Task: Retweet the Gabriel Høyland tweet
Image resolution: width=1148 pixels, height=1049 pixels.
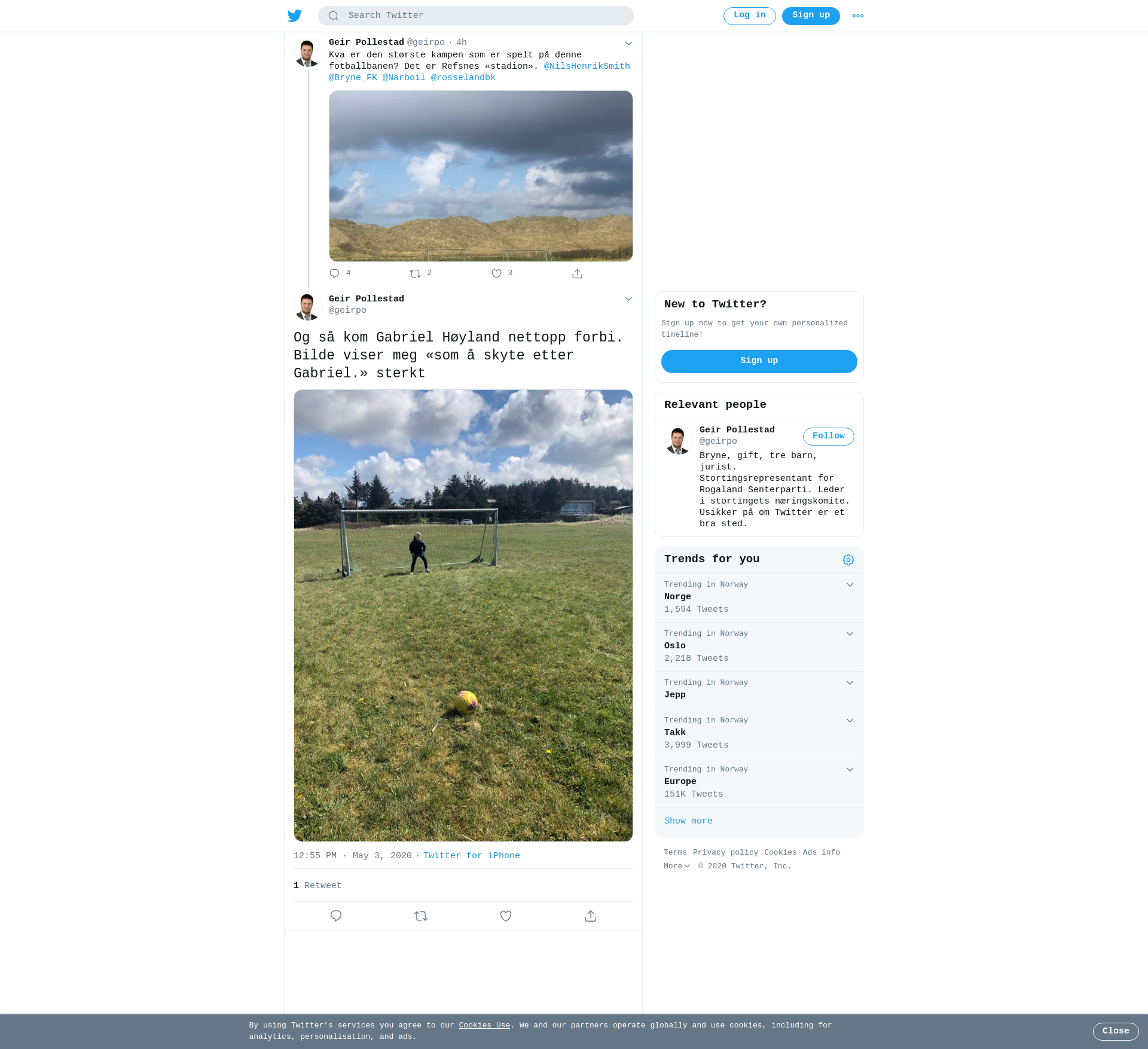Action: (421, 916)
